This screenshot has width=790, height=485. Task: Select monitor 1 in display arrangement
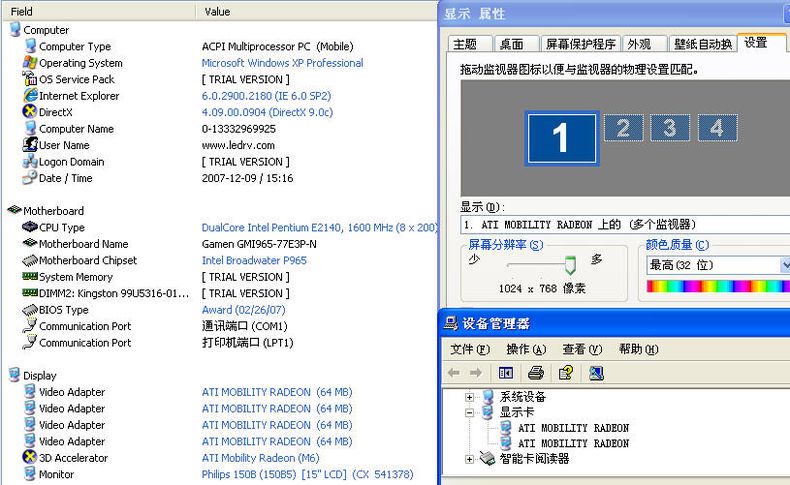tap(562, 137)
